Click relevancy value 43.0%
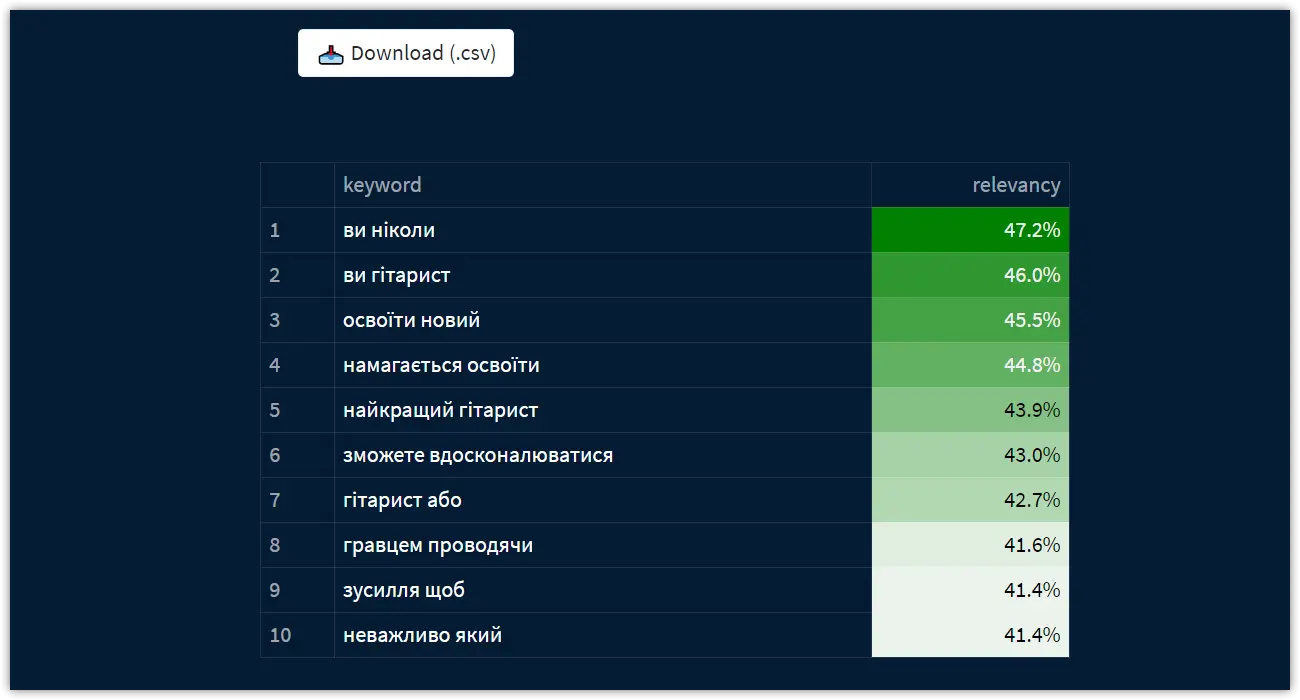Viewport: 1300px width, 700px height. pos(970,455)
